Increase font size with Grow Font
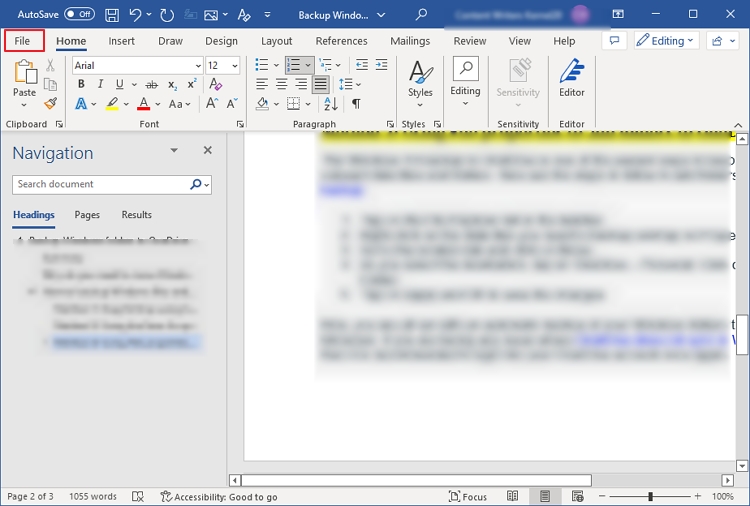This screenshot has height=506, width=750. 212,103
